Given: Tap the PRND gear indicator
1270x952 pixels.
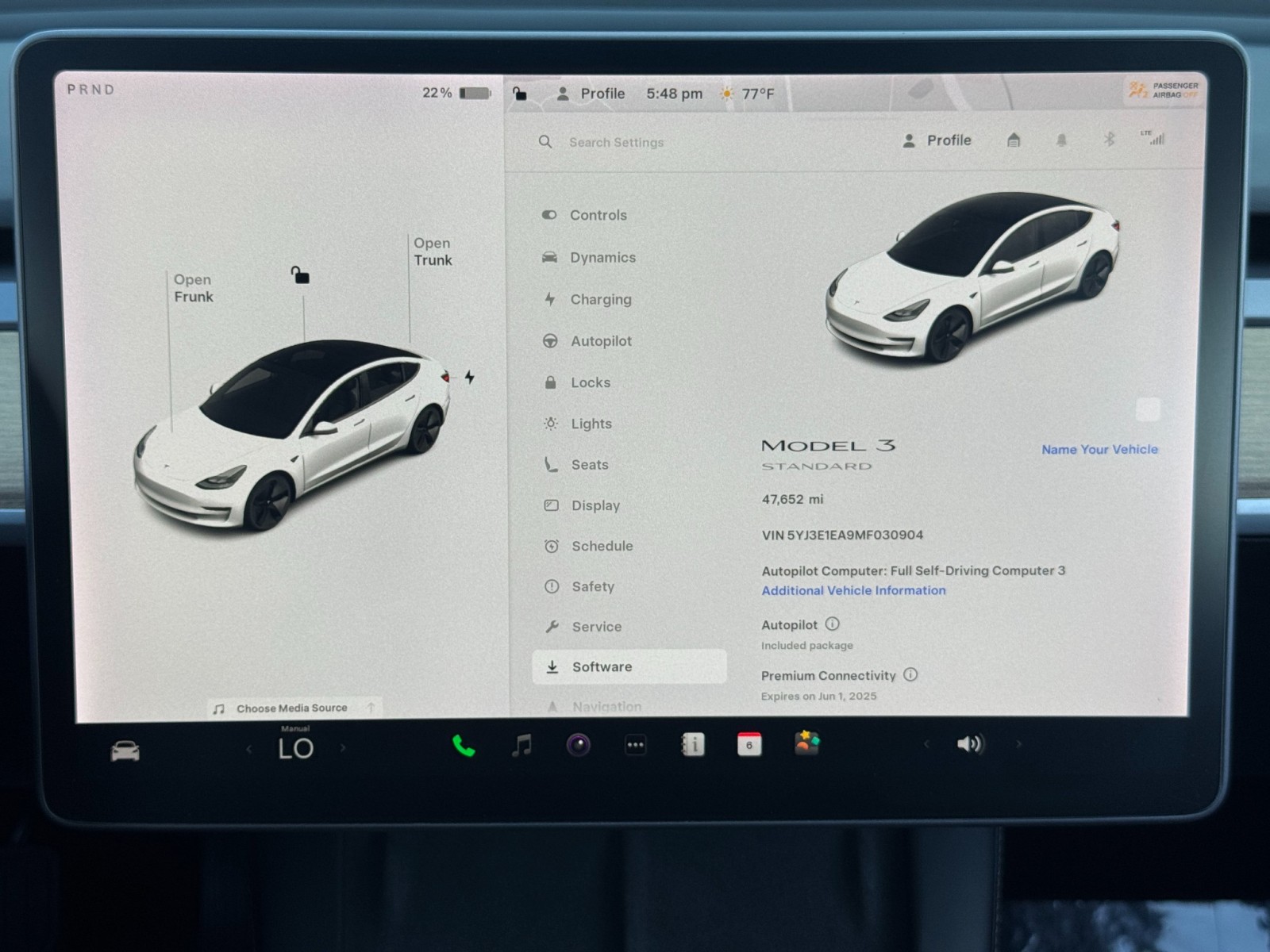Looking at the screenshot, I should tap(90, 90).
